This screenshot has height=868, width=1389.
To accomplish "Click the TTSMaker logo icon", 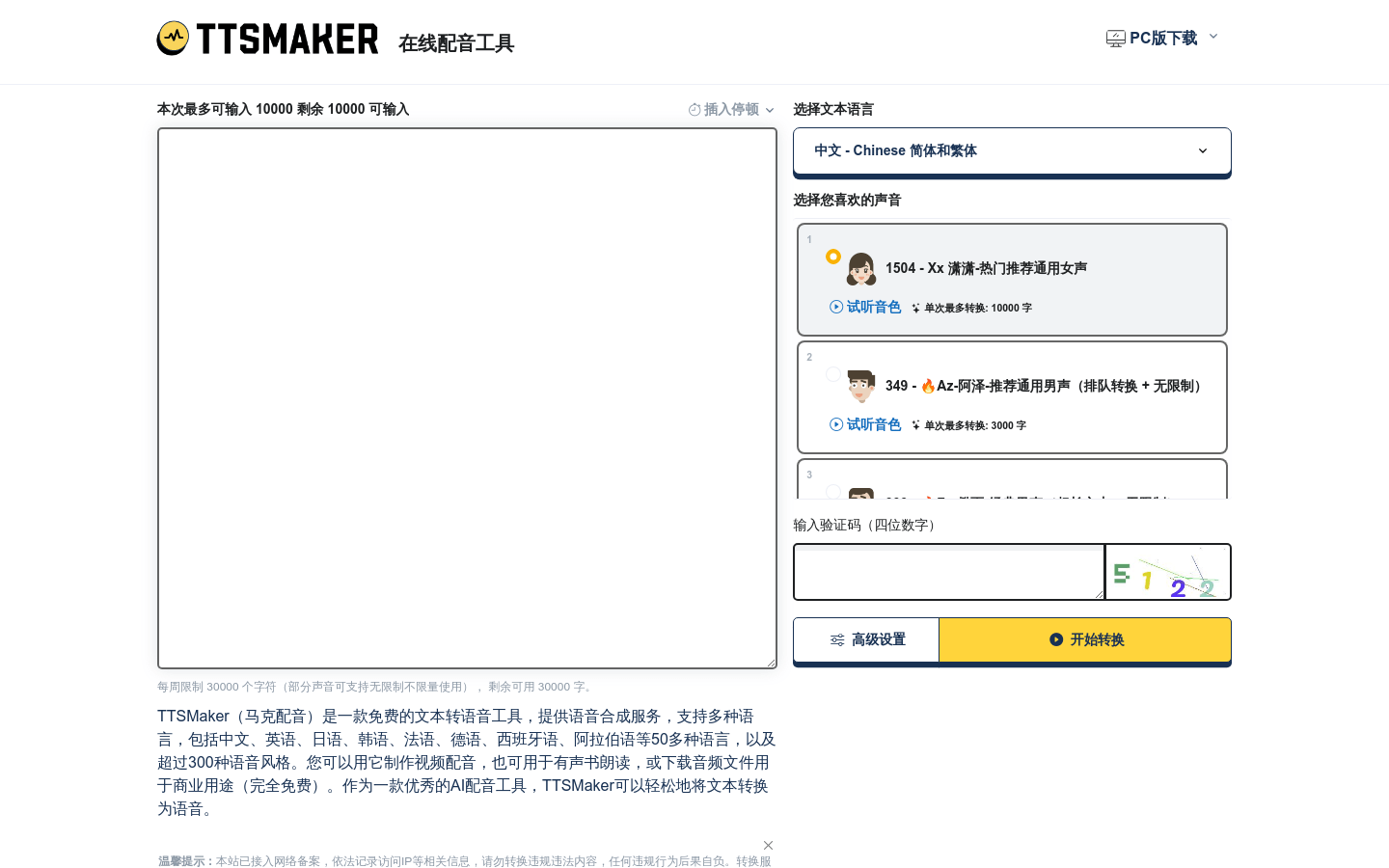I will pos(174,39).
